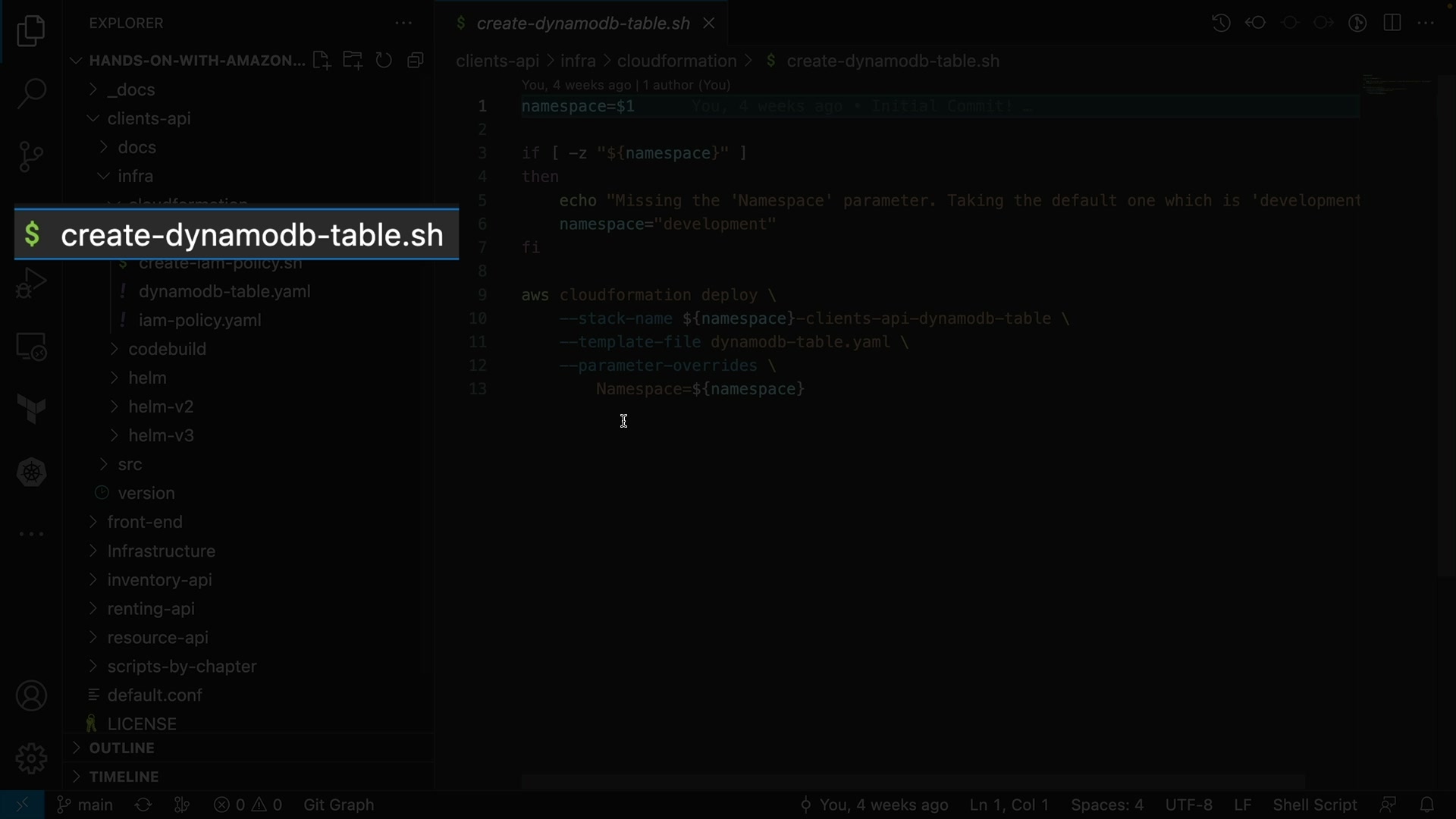
Task: Open the Remote Explorer view
Action: (x=31, y=347)
